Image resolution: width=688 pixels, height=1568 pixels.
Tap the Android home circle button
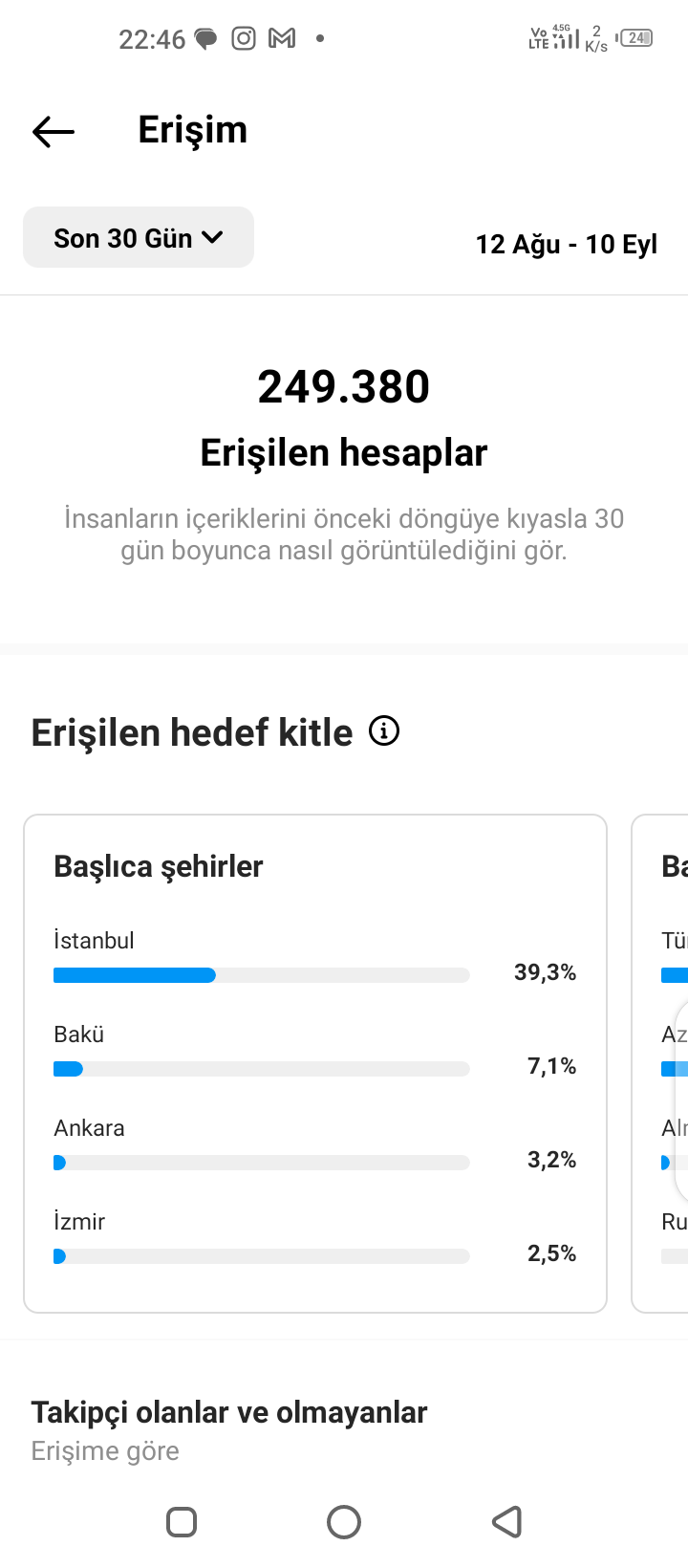coord(344,1521)
